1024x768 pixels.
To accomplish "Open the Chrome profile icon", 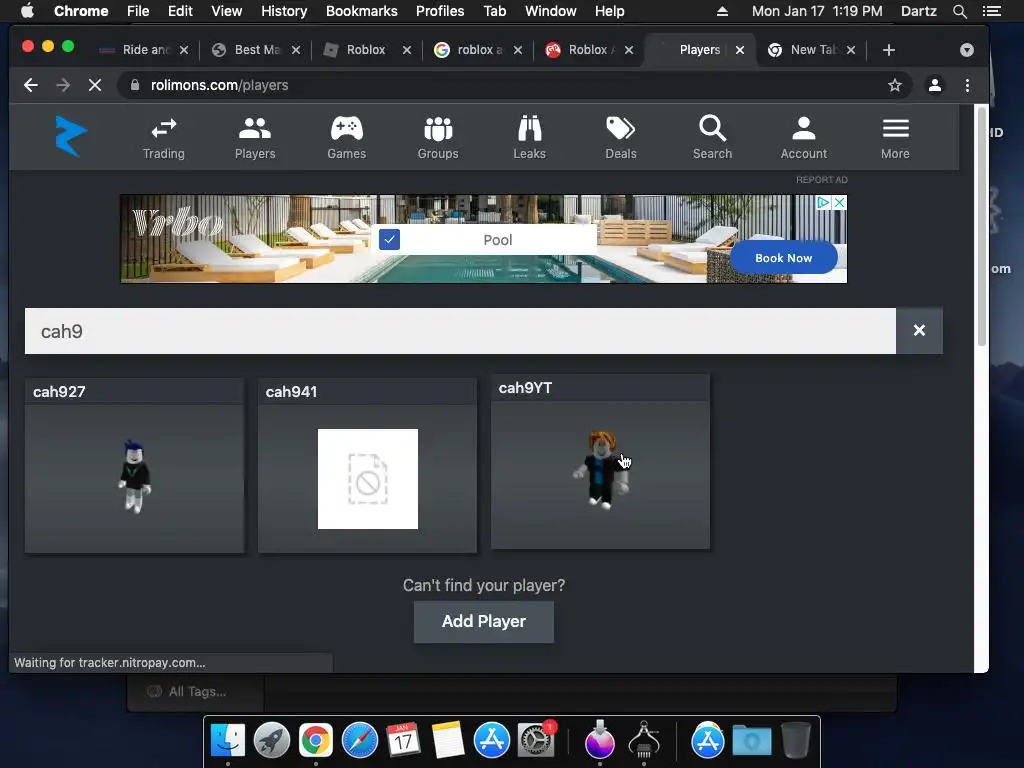I will tap(935, 86).
